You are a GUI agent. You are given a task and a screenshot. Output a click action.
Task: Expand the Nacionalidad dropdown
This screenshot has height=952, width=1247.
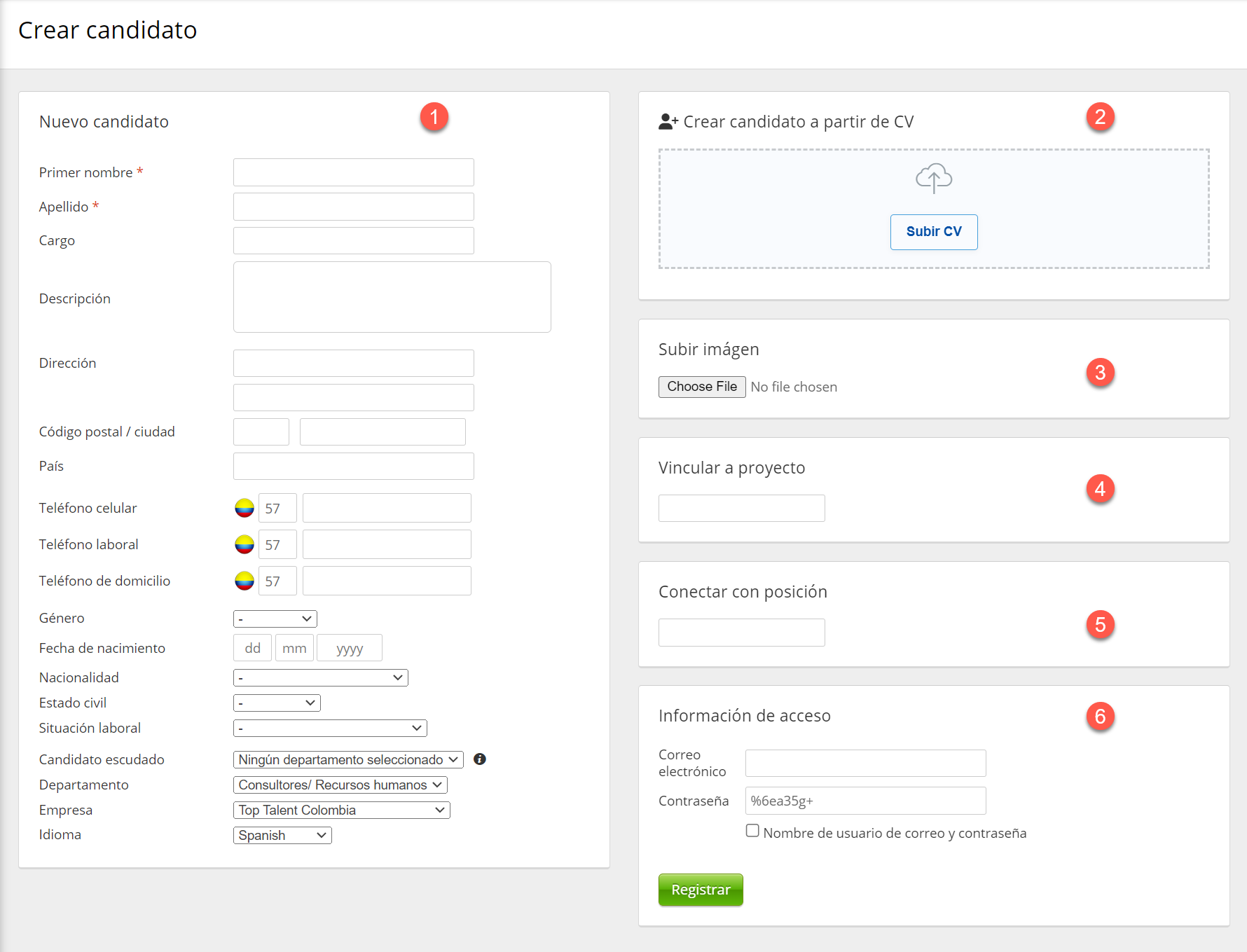(320, 678)
